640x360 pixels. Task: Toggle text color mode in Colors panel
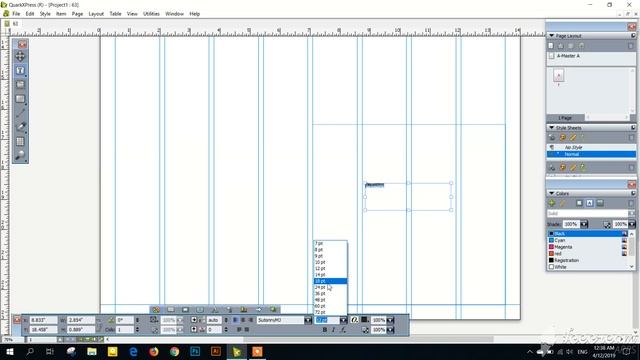point(589,203)
